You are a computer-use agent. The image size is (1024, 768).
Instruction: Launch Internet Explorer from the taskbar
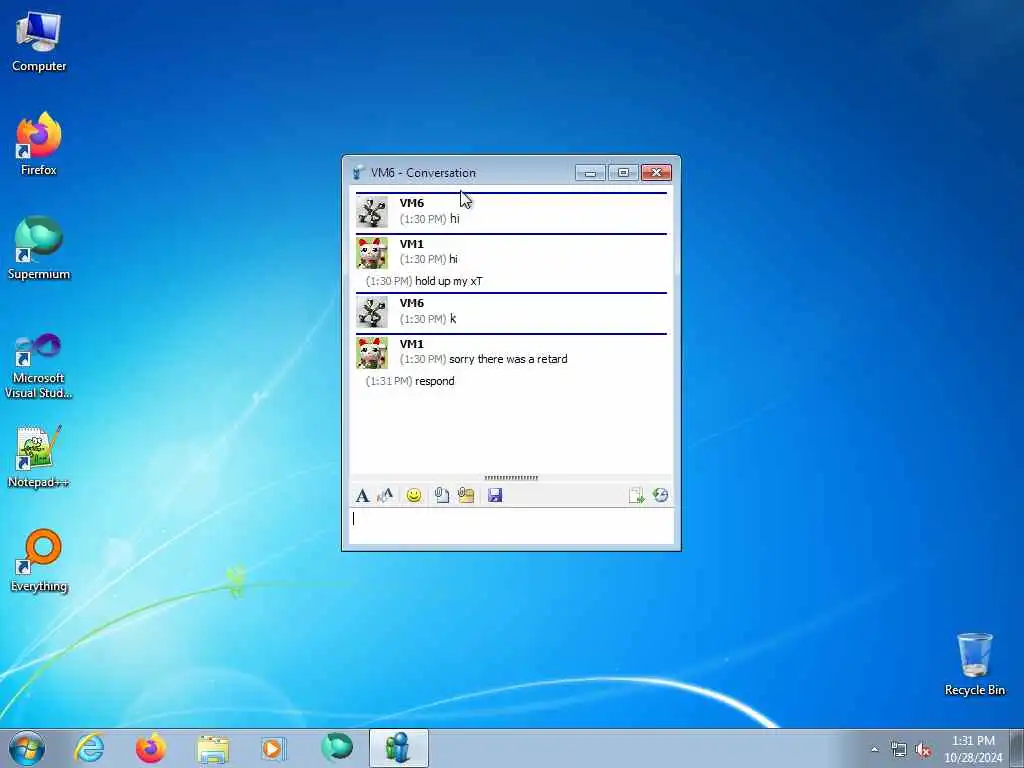tap(89, 748)
